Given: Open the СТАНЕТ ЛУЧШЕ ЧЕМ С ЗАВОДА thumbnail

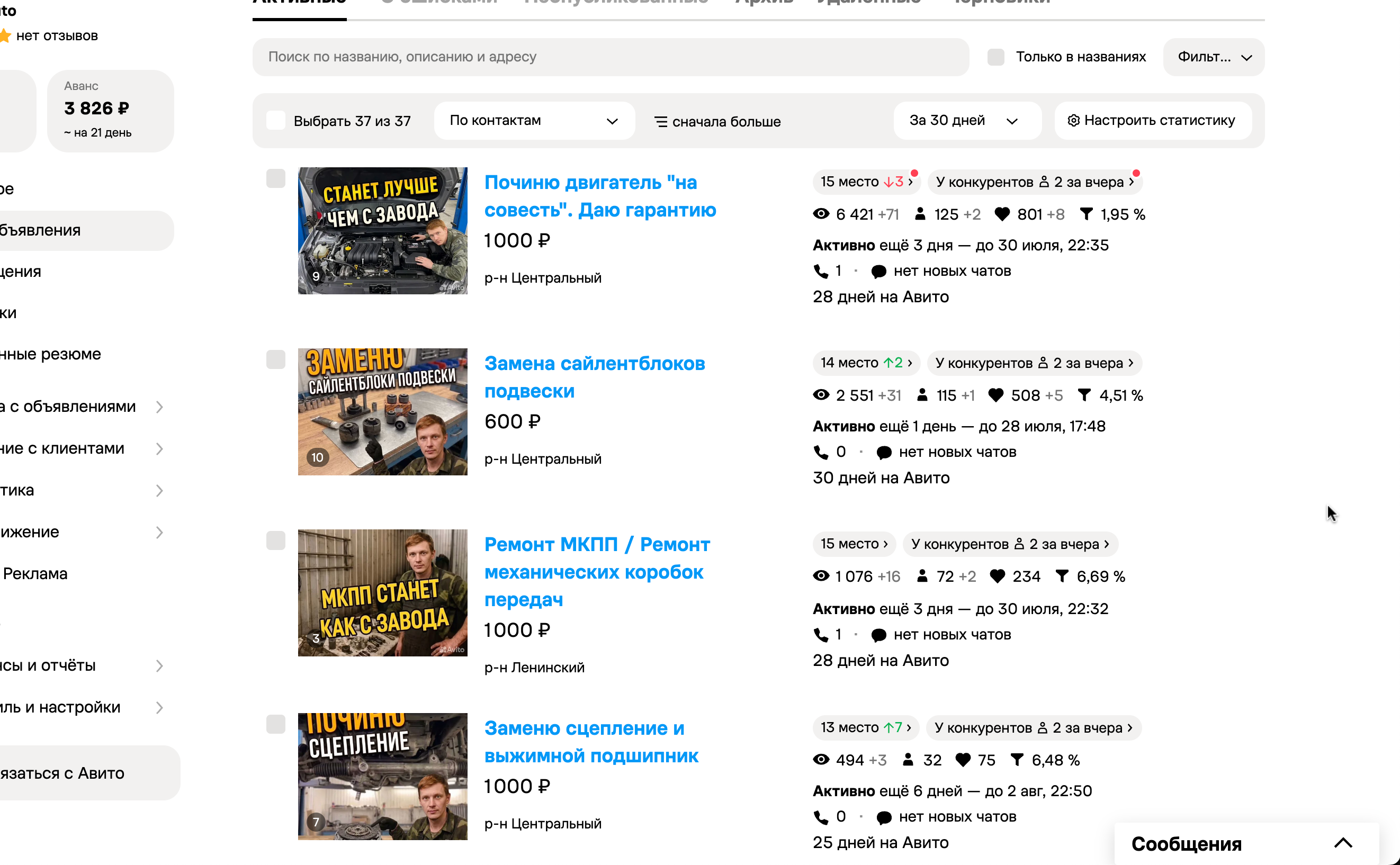Looking at the screenshot, I should (382, 231).
